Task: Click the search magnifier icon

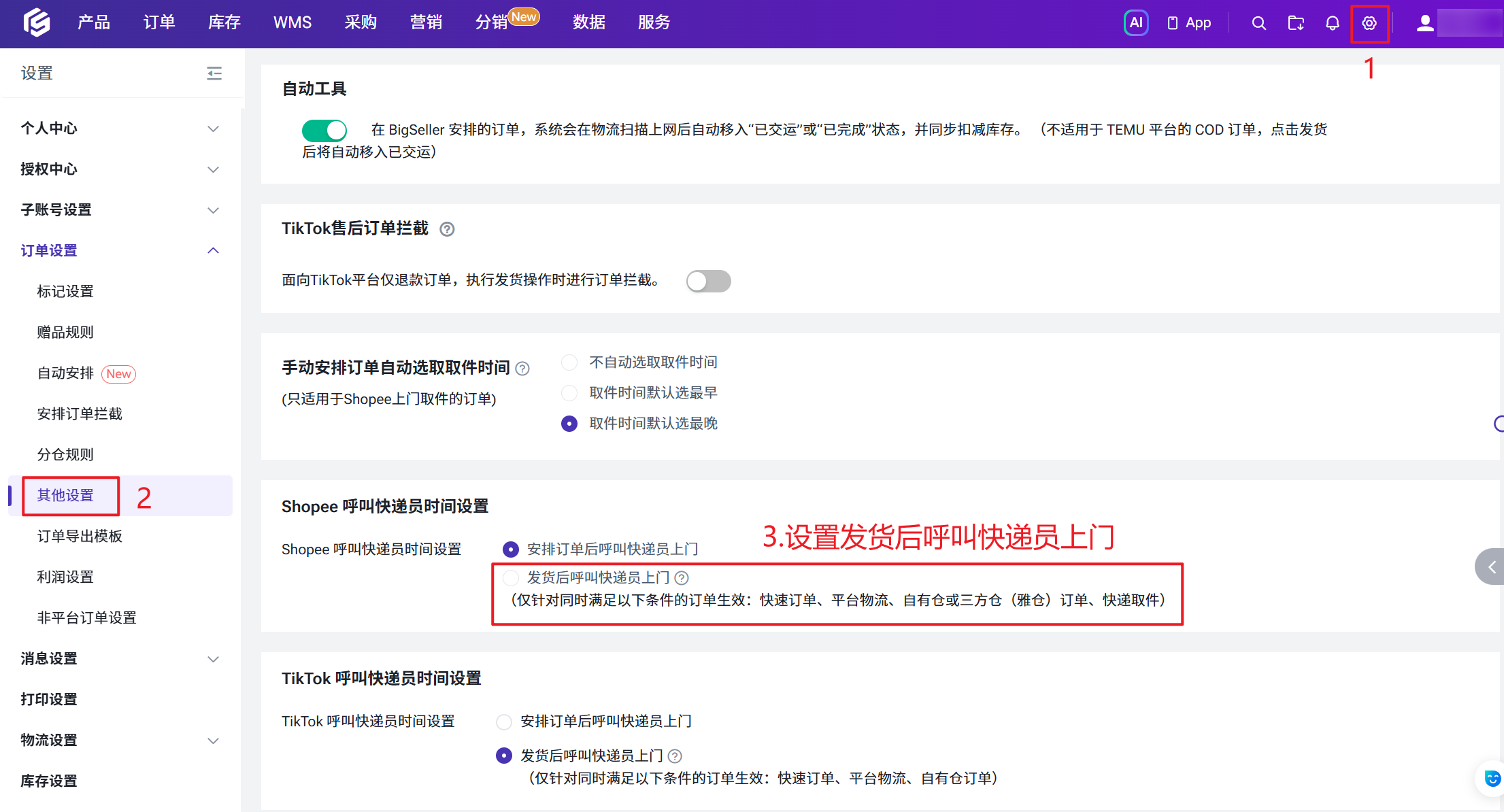Action: pyautogui.click(x=1258, y=23)
